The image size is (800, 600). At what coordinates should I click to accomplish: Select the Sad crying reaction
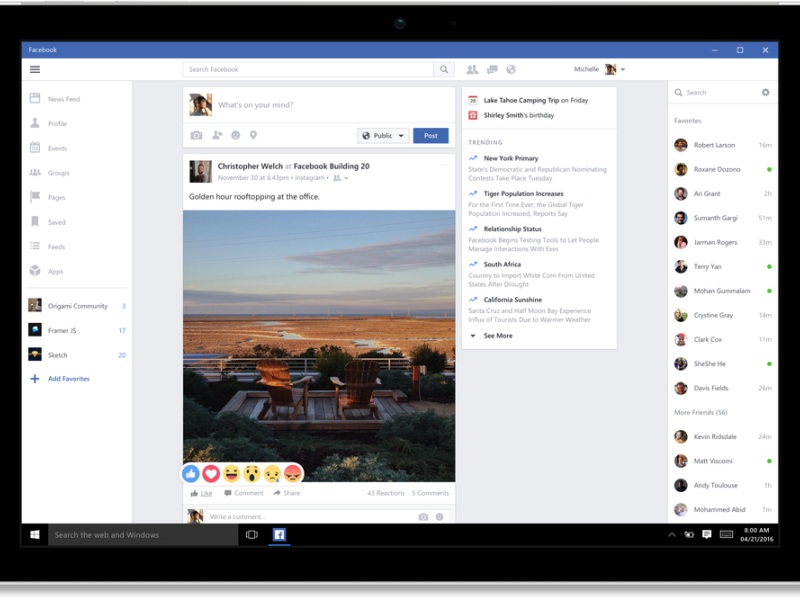pos(272,474)
